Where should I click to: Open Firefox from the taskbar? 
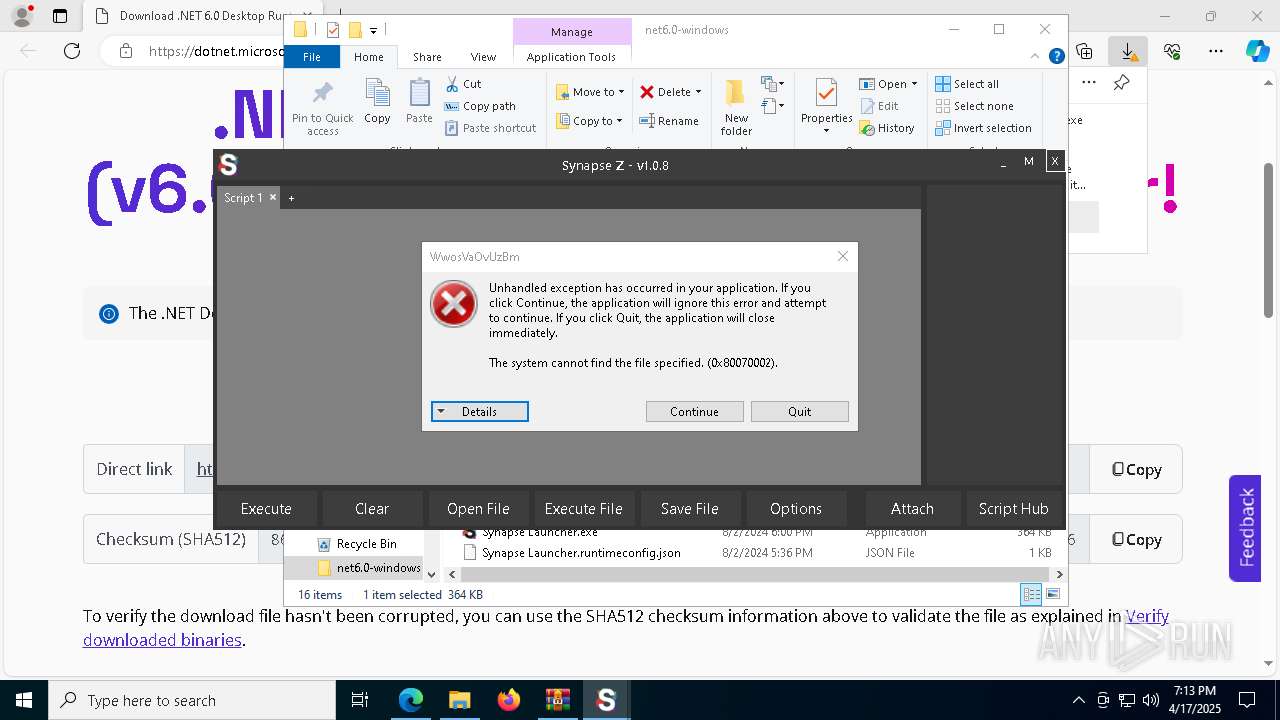(x=508, y=700)
